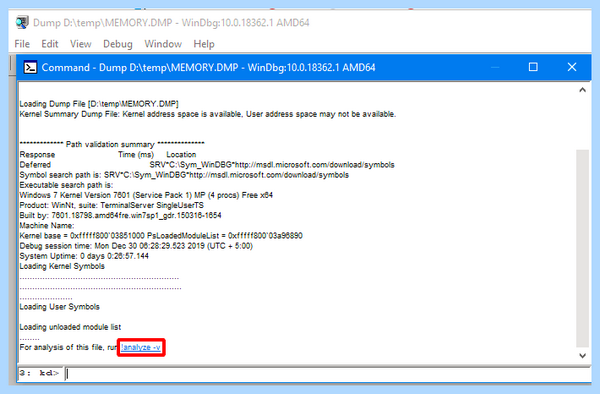Image resolution: width=600 pixels, height=394 pixels.
Task: Click the 'System Uptime' line
Action: coord(84,256)
